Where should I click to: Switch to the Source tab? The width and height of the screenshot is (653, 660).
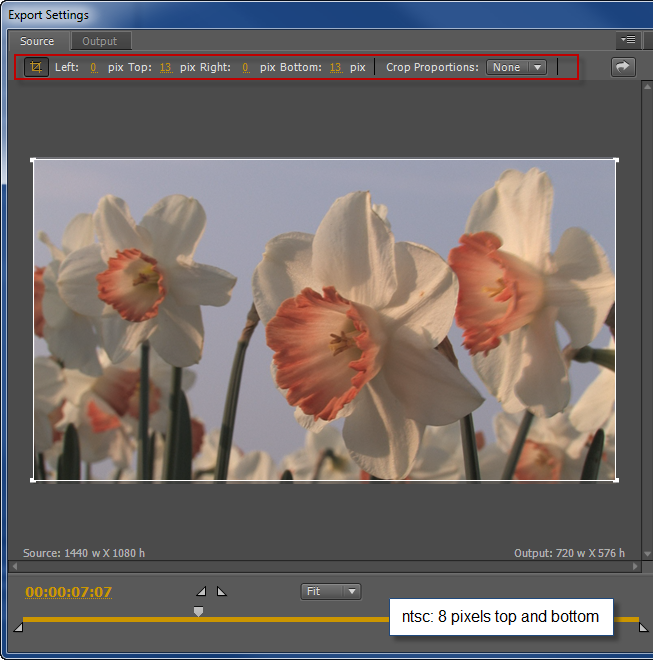(x=38, y=41)
